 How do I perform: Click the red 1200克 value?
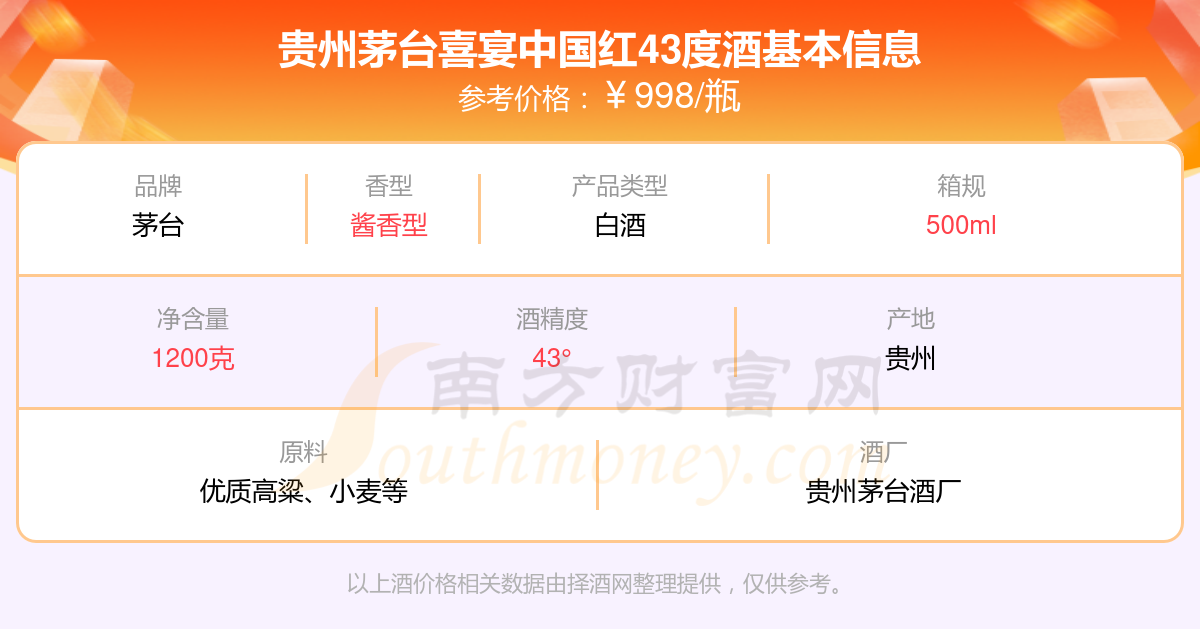[193, 358]
